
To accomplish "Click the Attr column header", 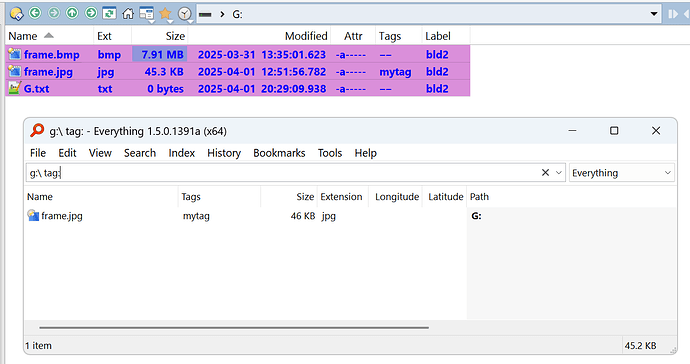I will [x=353, y=36].
